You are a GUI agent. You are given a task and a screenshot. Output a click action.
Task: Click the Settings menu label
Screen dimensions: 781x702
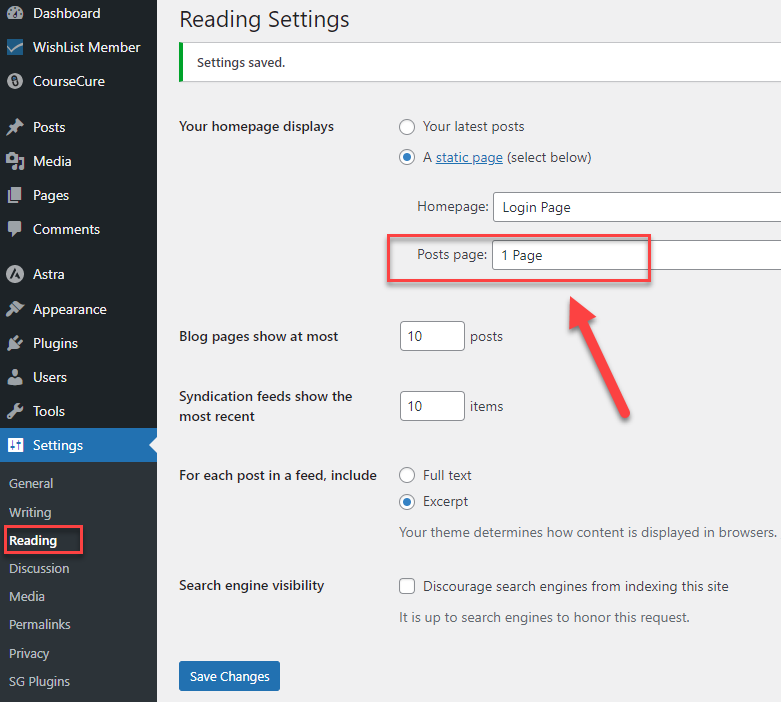click(x=58, y=445)
